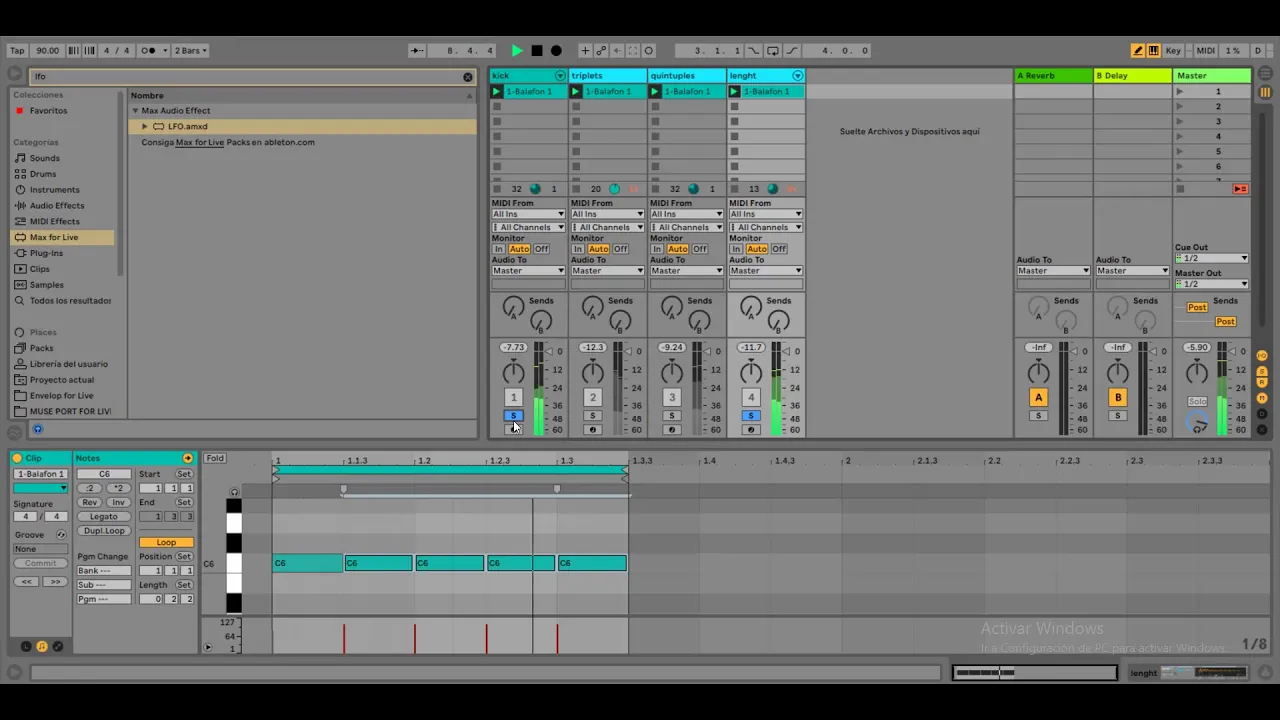Adjust kick track pan knob

tap(513, 373)
